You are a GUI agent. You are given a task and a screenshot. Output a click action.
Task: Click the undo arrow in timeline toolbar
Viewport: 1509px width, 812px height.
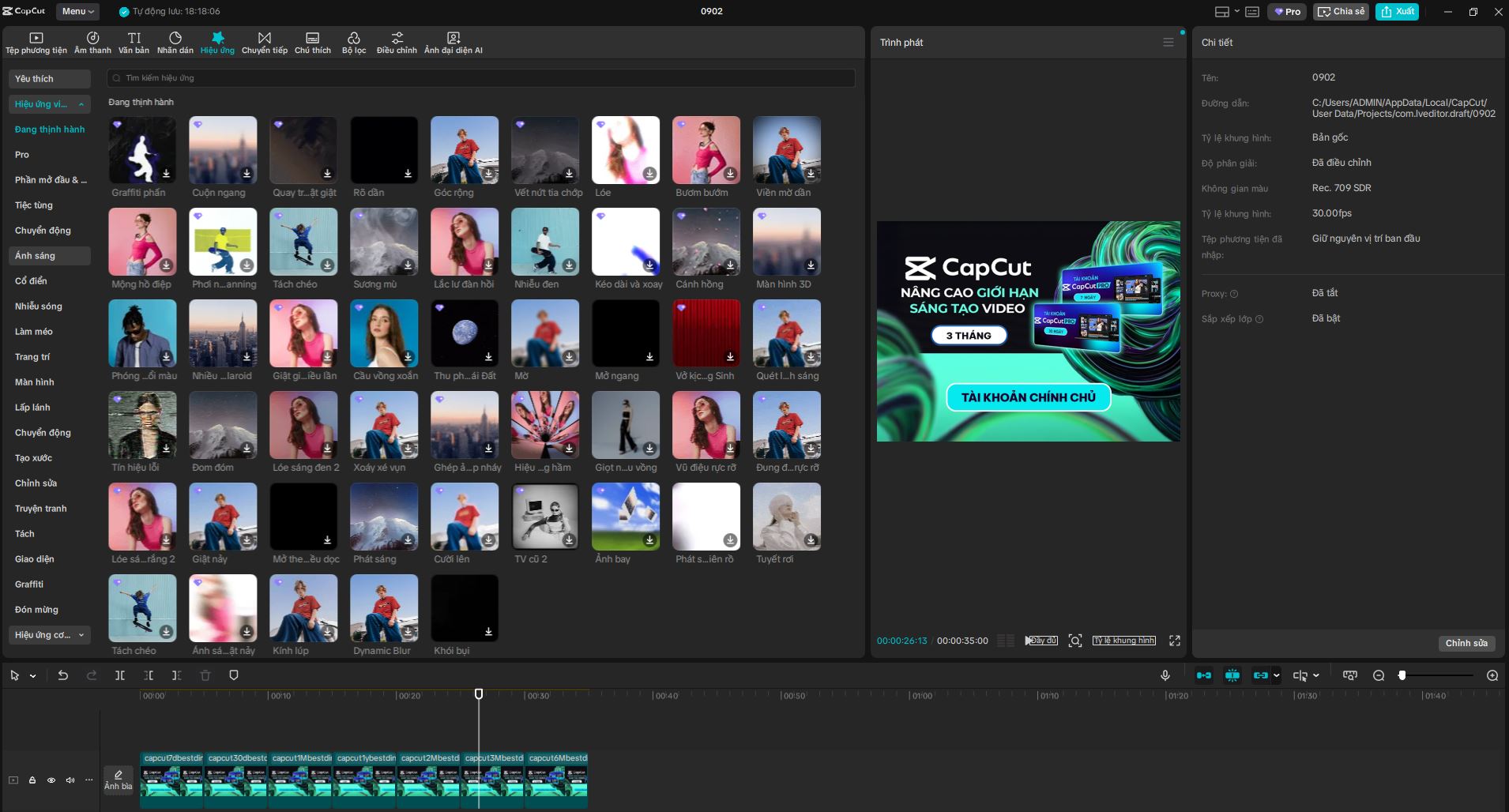point(63,675)
